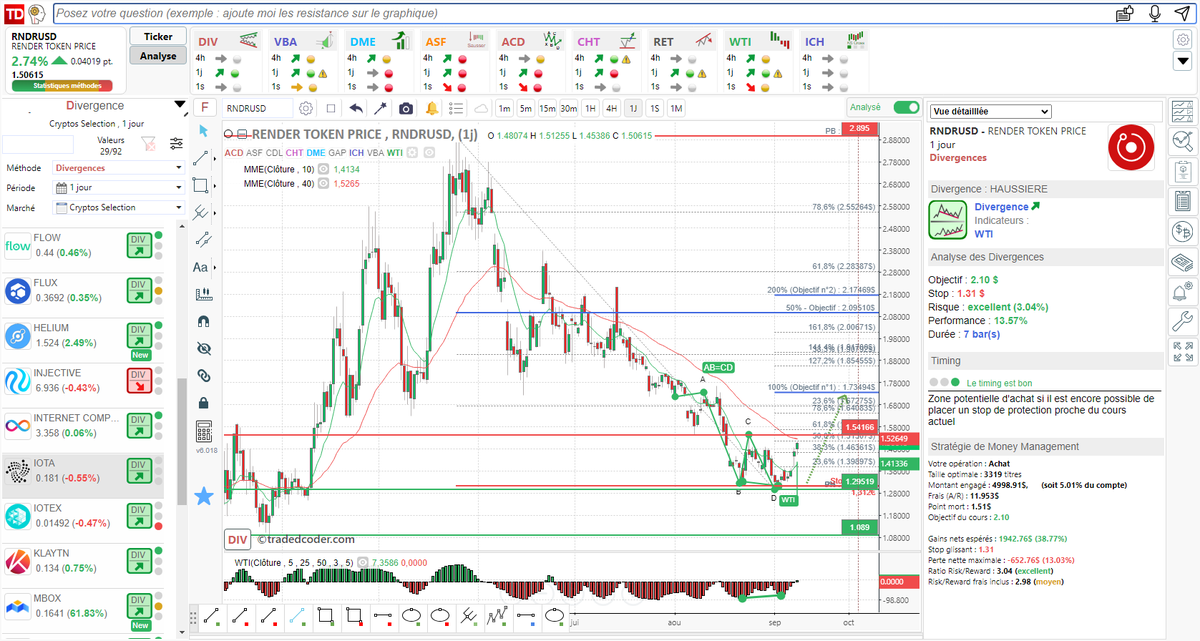1200x641 pixels.
Task: Click the Statistiques méthodes color bar
Action: click(x=61, y=86)
